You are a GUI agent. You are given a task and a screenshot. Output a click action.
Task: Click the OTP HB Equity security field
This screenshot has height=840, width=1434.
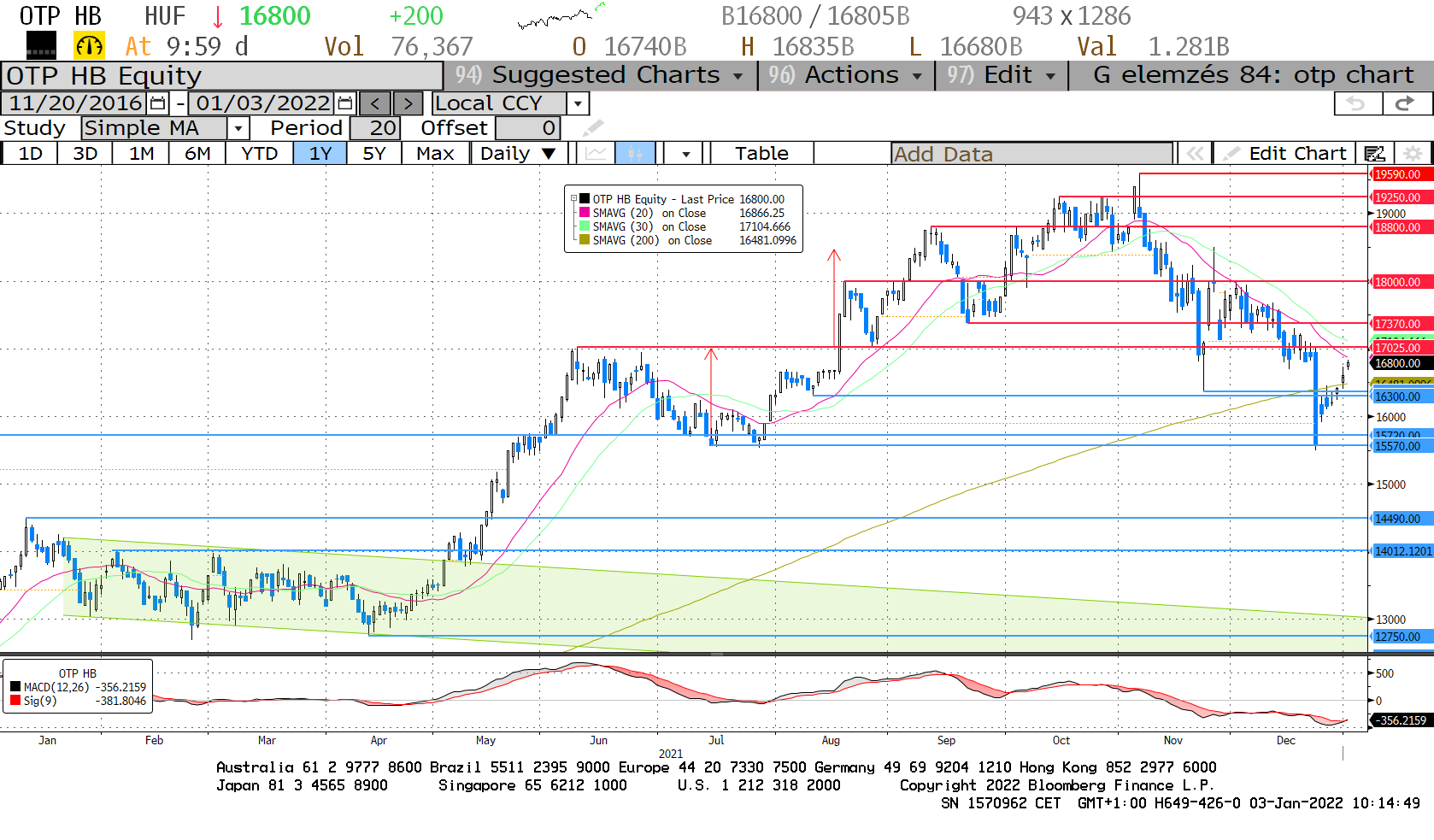click(x=221, y=76)
